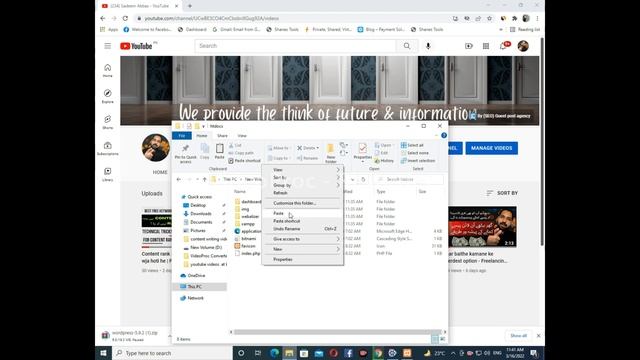Click History in the ribbon Open group
Screen dimensions: 640x360
pos(384,161)
